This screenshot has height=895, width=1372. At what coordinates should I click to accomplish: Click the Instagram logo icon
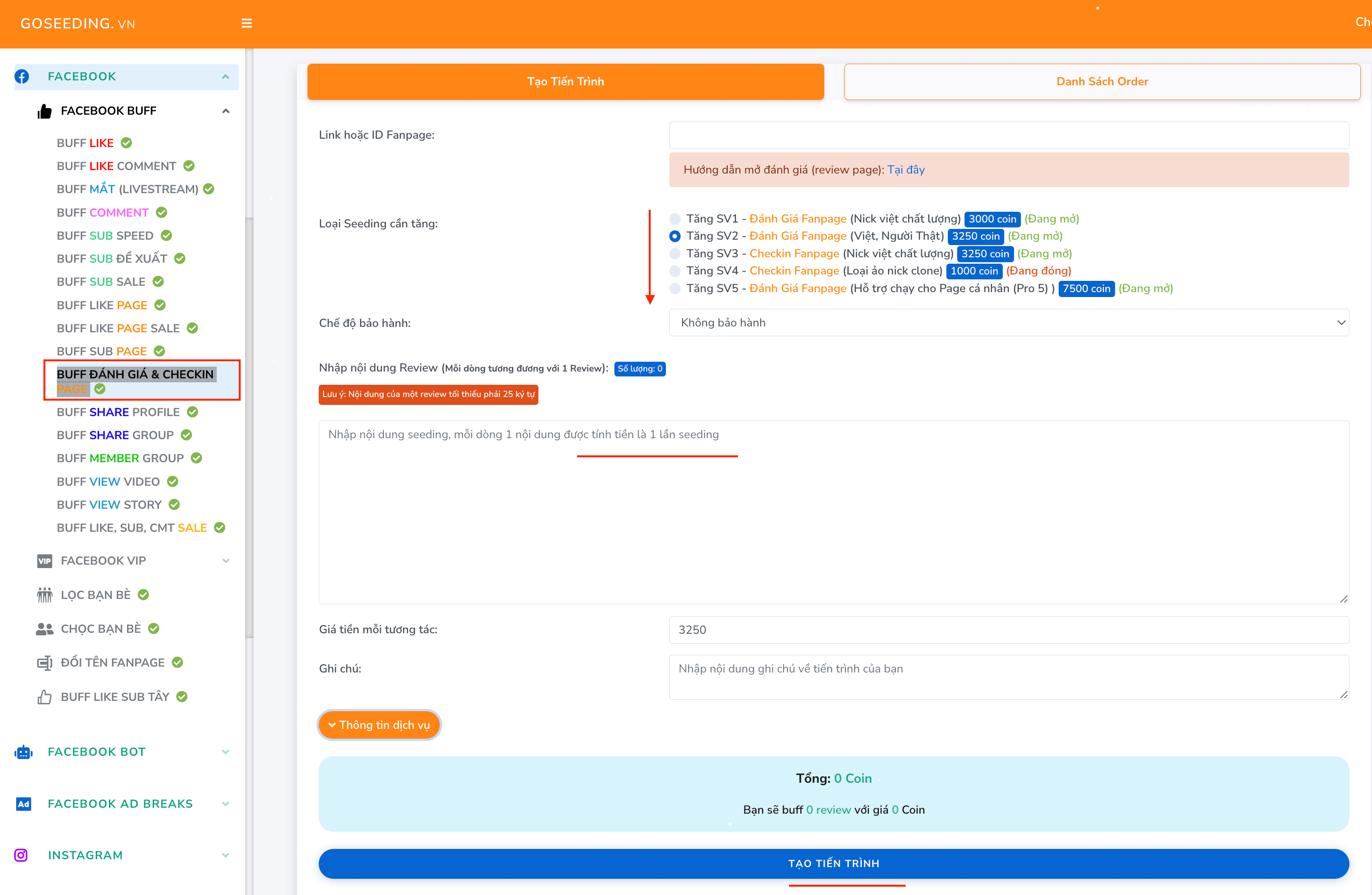coord(21,855)
